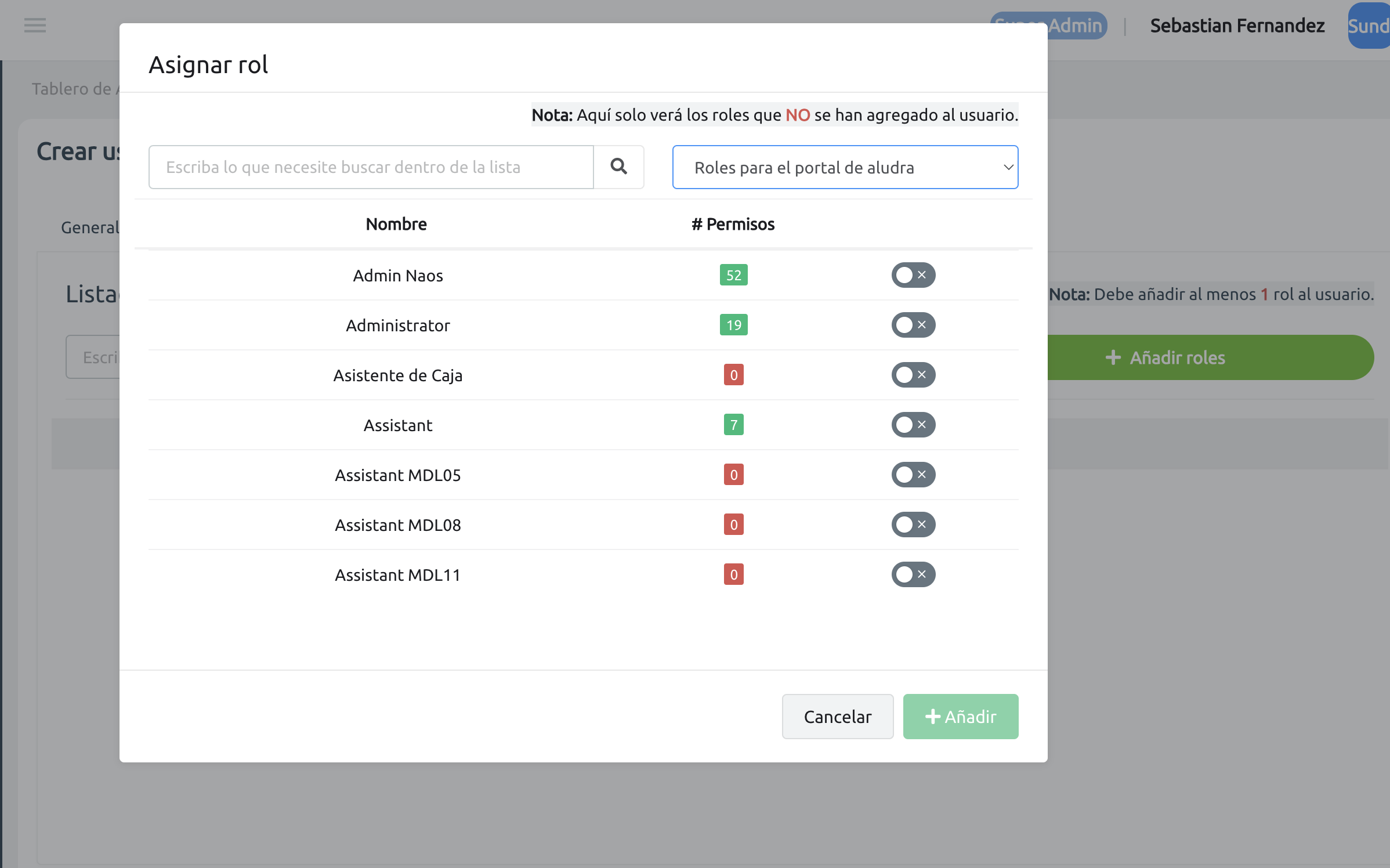Click the Assistant MDL11 name

[398, 575]
